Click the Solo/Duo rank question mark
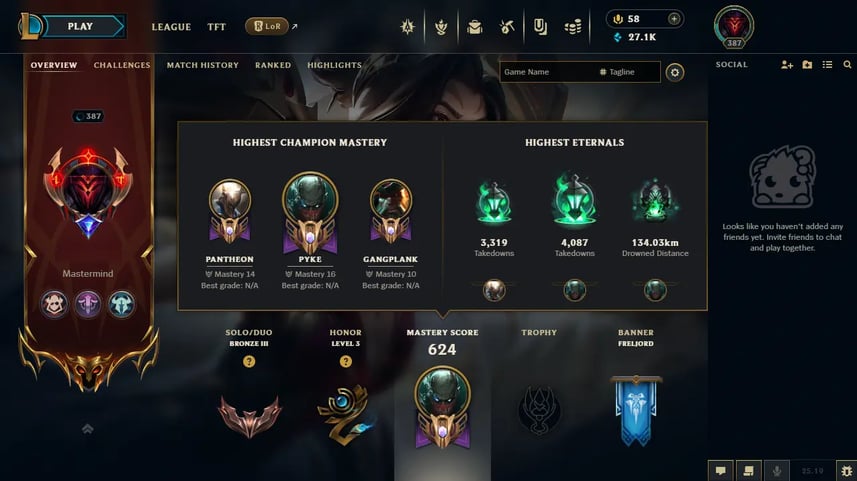Viewport: 857px width, 481px height. click(249, 361)
